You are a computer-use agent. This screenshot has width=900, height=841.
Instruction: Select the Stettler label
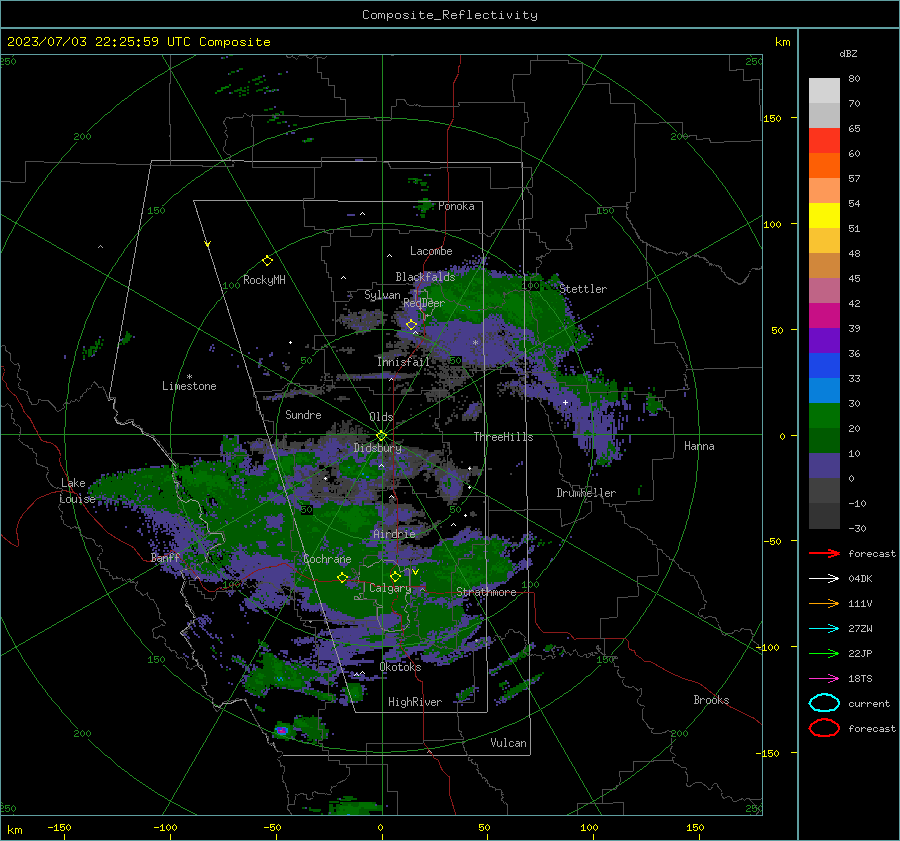point(583,289)
